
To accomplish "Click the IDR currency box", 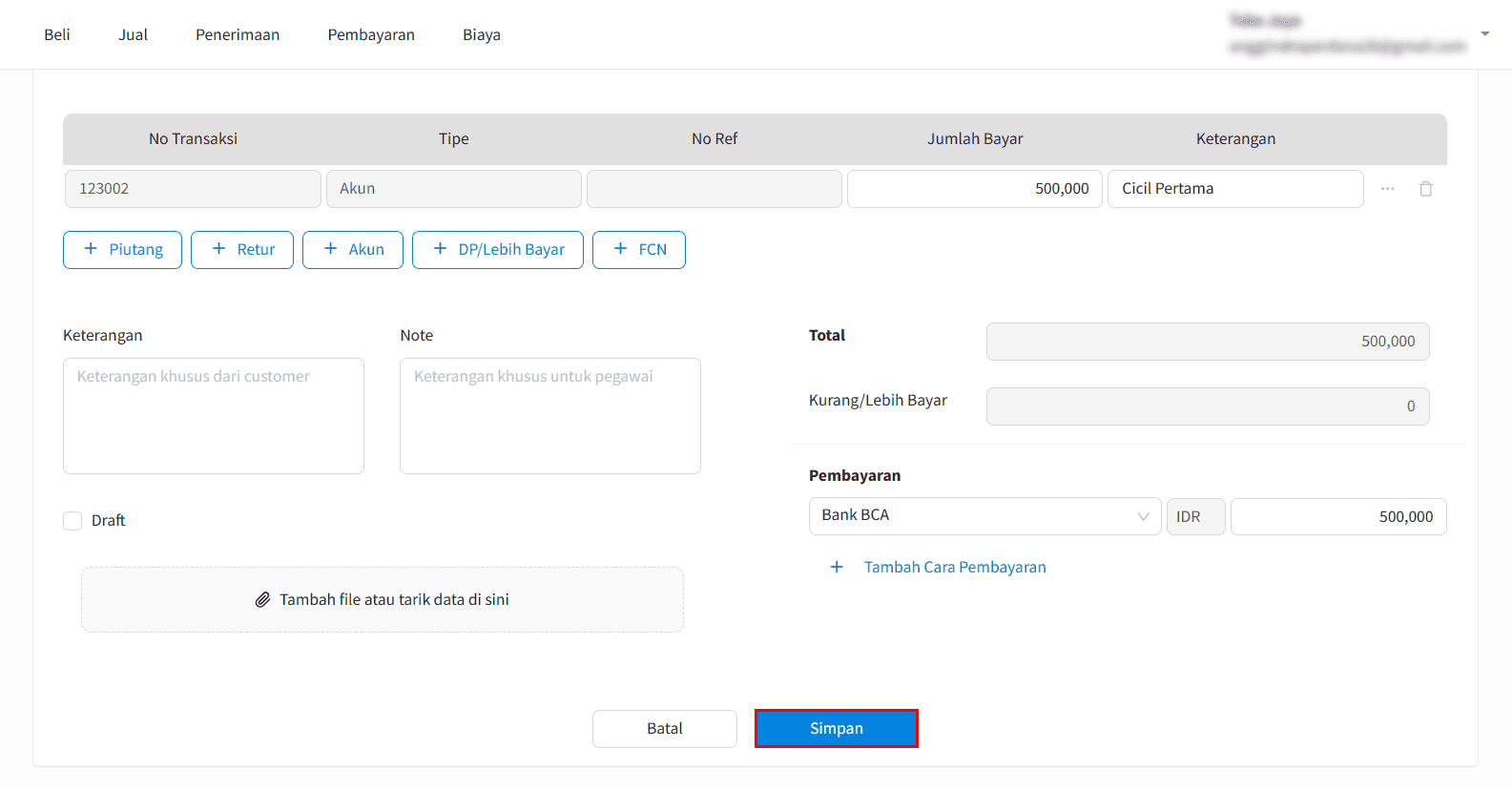I will 1196,517.
